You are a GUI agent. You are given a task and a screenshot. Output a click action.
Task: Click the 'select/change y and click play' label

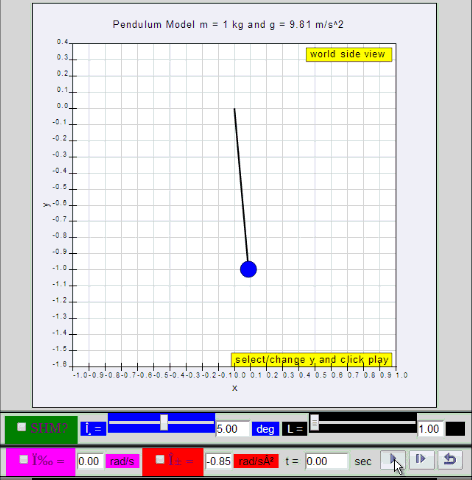tap(312, 360)
